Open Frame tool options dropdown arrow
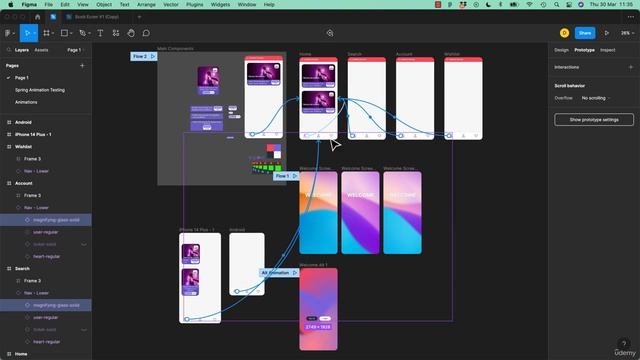 (x=53, y=33)
